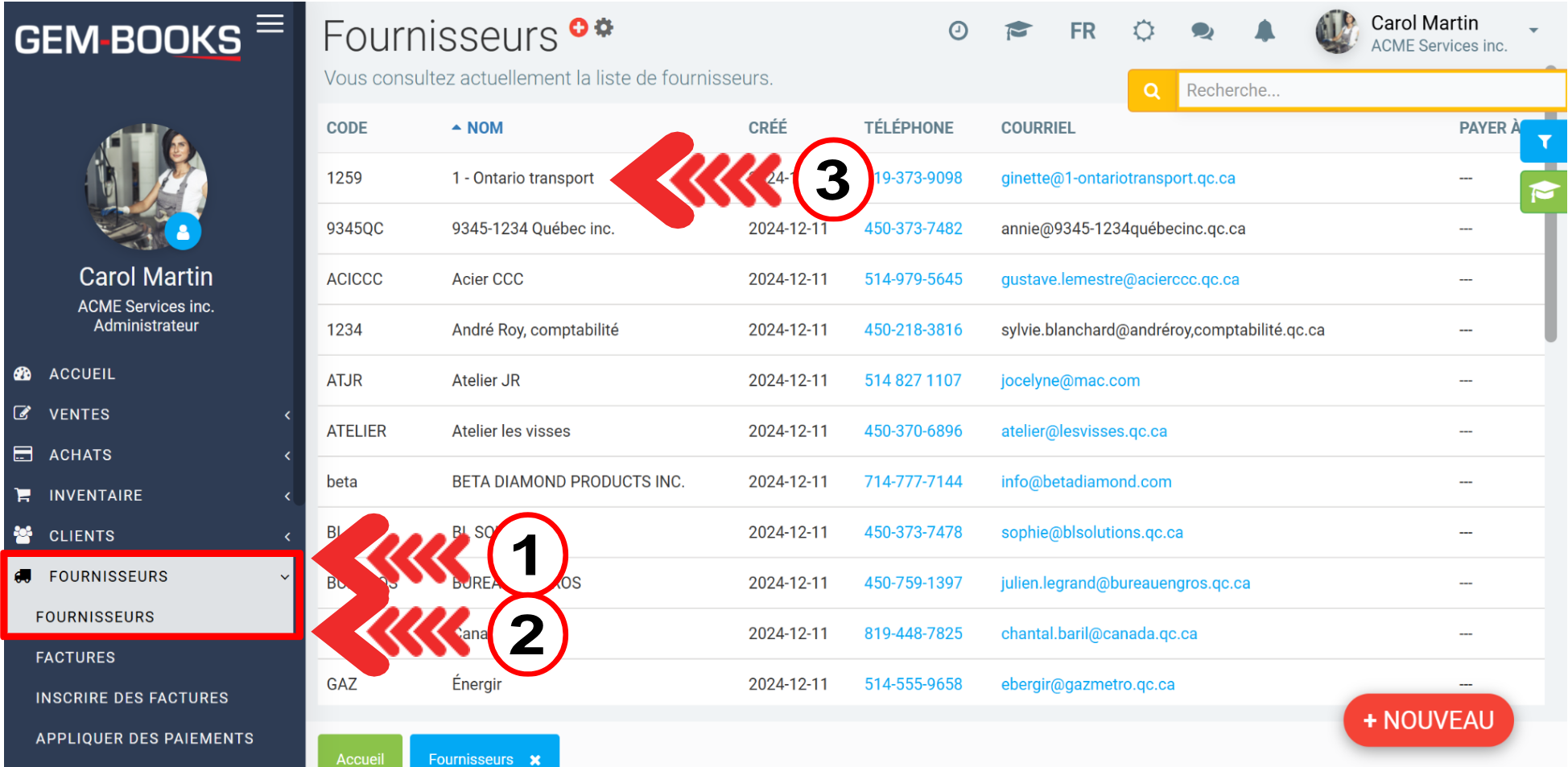This screenshot has height=767, width=1568.
Task: Open the blue filter funnel side button
Action: (1543, 142)
